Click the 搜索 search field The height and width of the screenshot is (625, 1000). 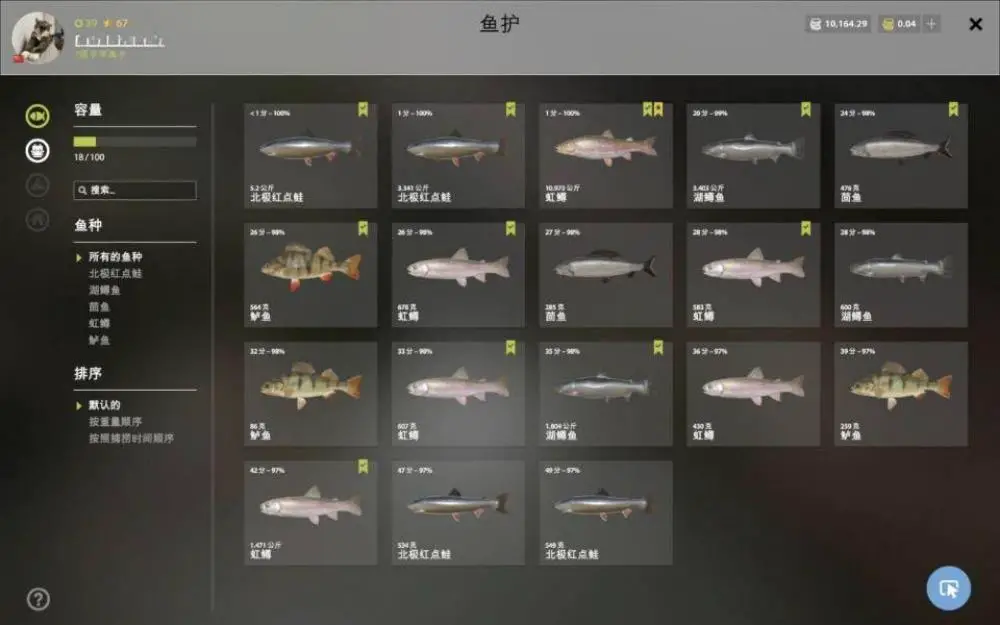[135, 190]
